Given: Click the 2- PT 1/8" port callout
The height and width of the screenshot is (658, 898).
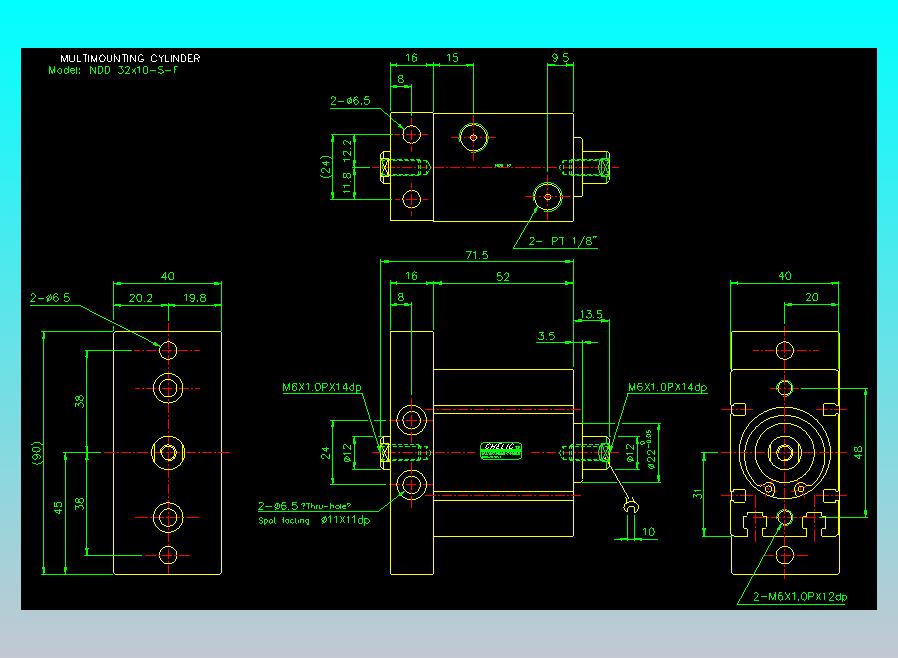Looking at the screenshot, I should pyautogui.click(x=562, y=241).
